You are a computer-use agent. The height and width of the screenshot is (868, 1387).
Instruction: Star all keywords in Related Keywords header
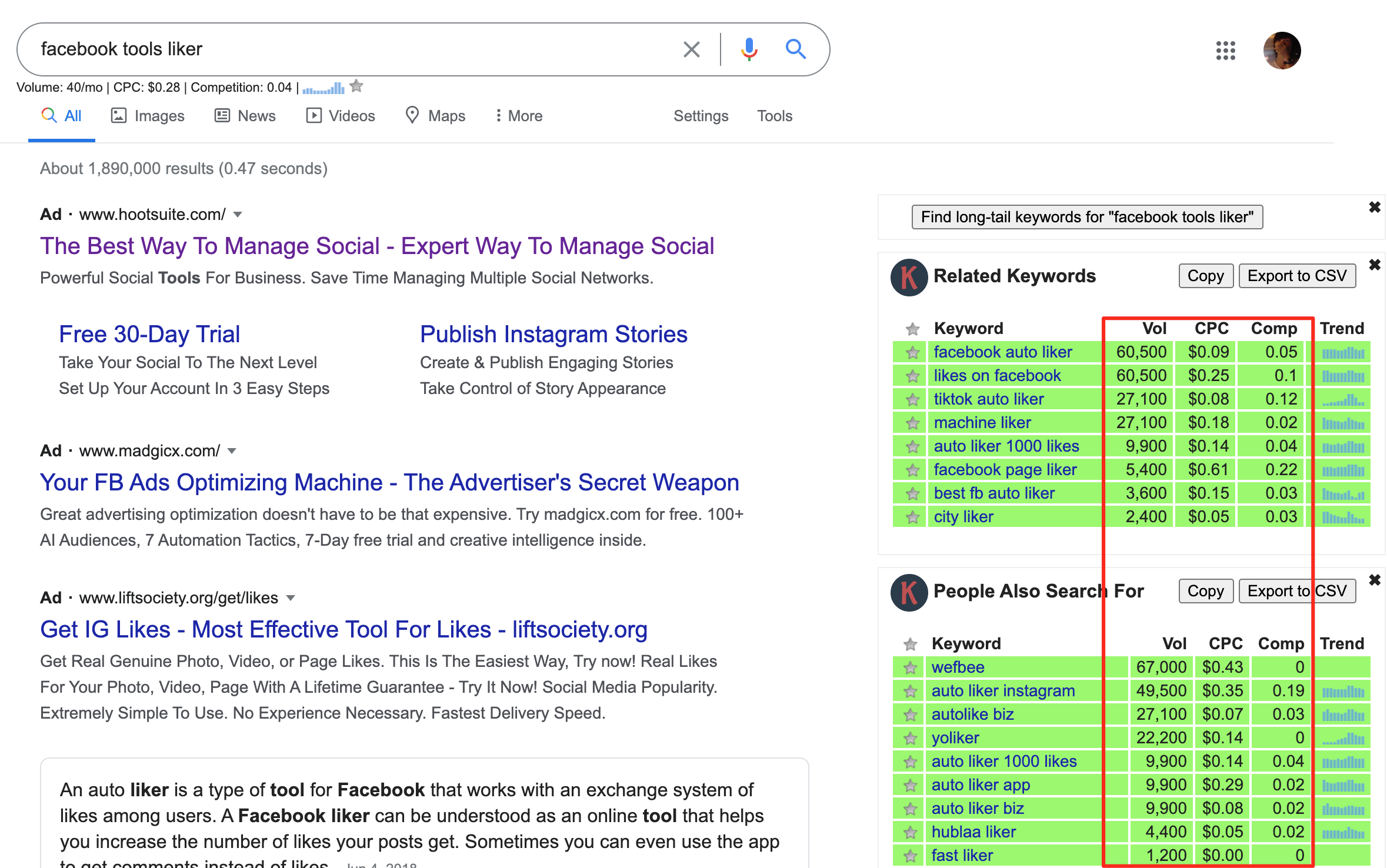pos(912,329)
